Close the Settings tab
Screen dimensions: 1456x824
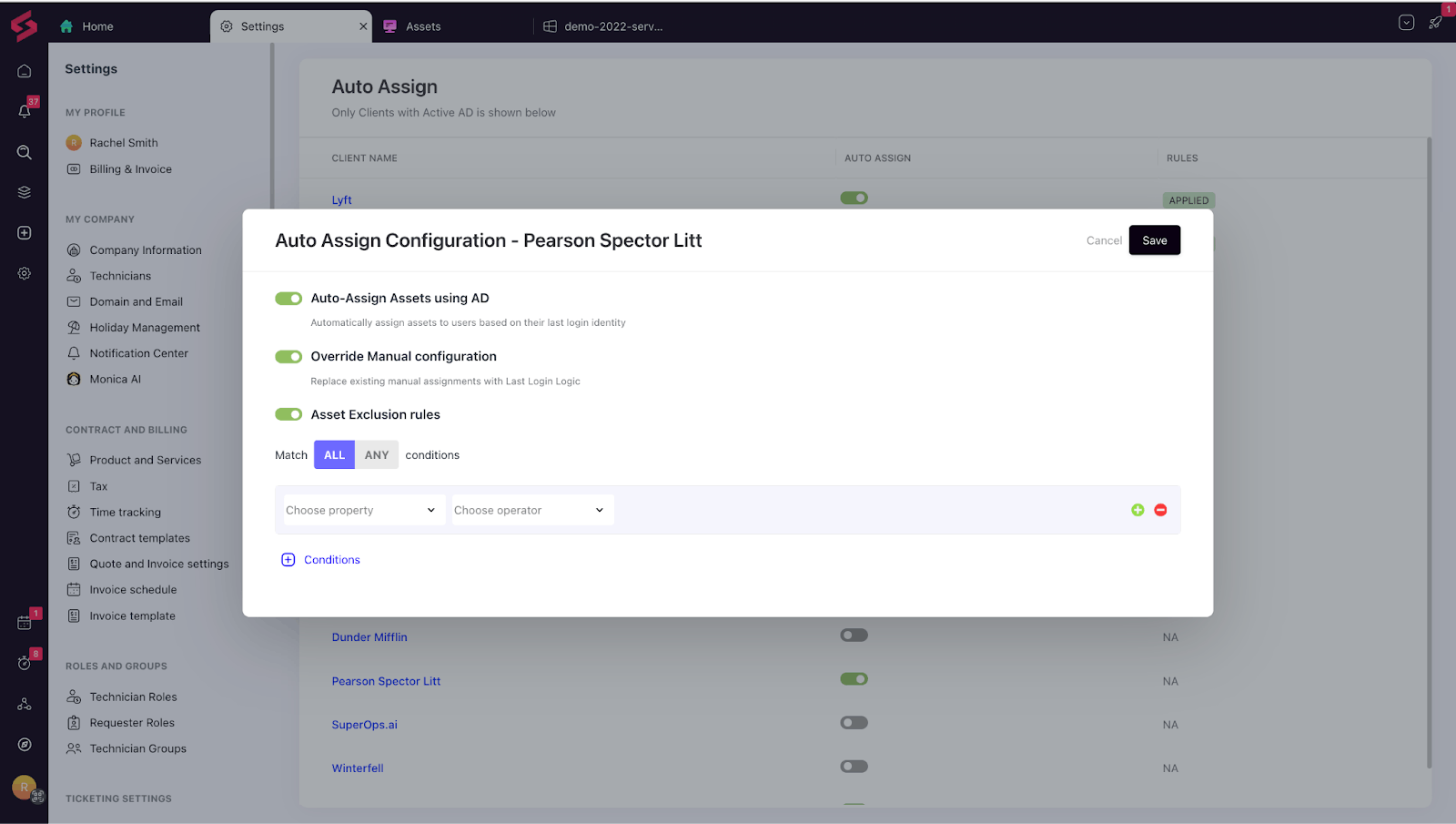(363, 26)
